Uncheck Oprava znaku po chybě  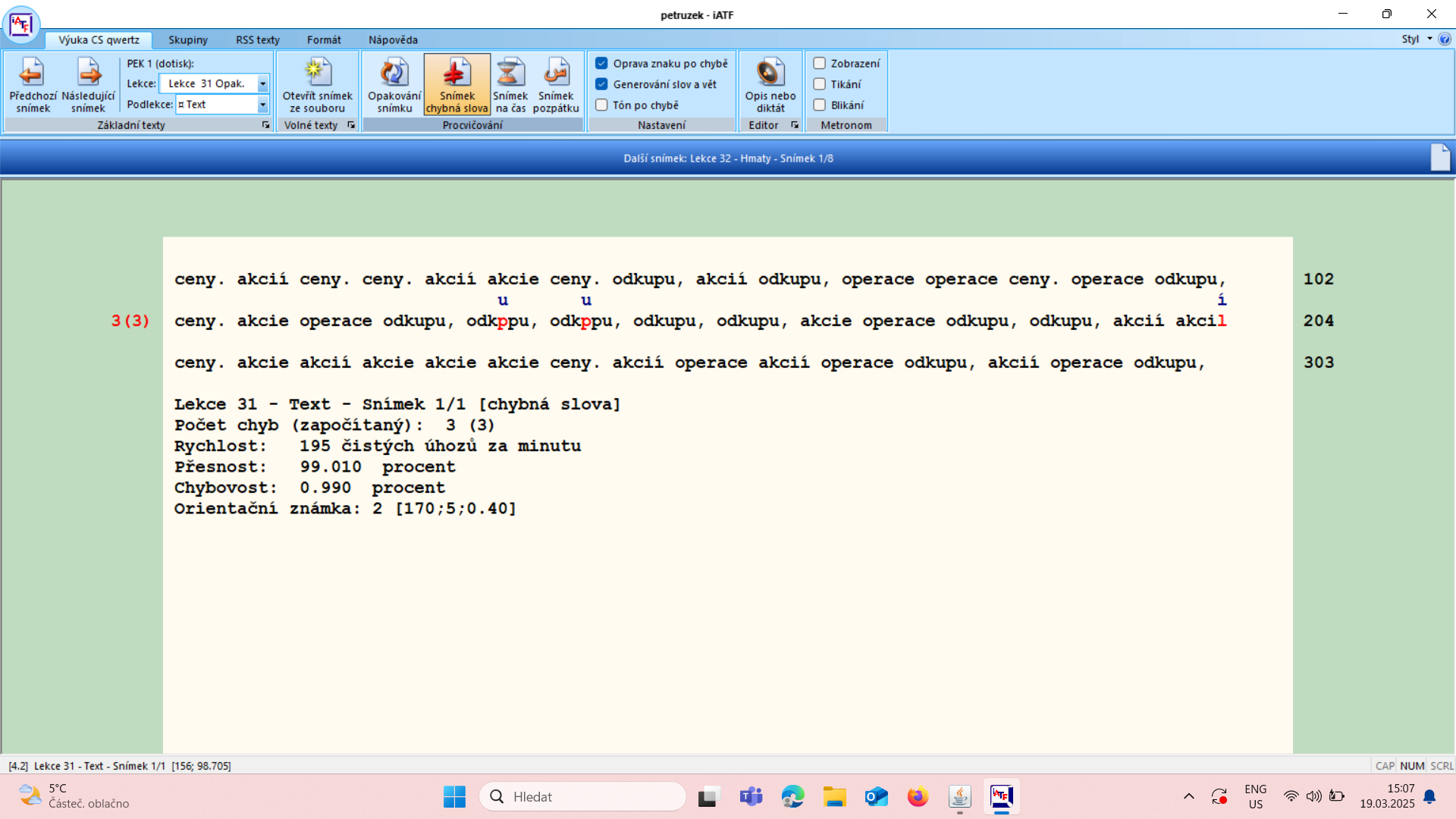tap(601, 64)
